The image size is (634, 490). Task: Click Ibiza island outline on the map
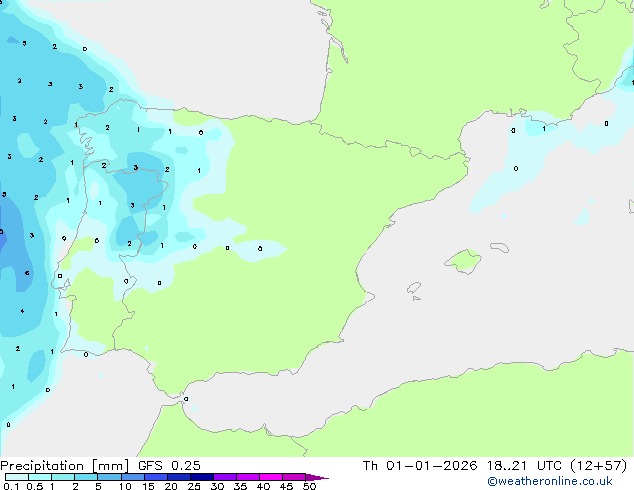point(414,288)
